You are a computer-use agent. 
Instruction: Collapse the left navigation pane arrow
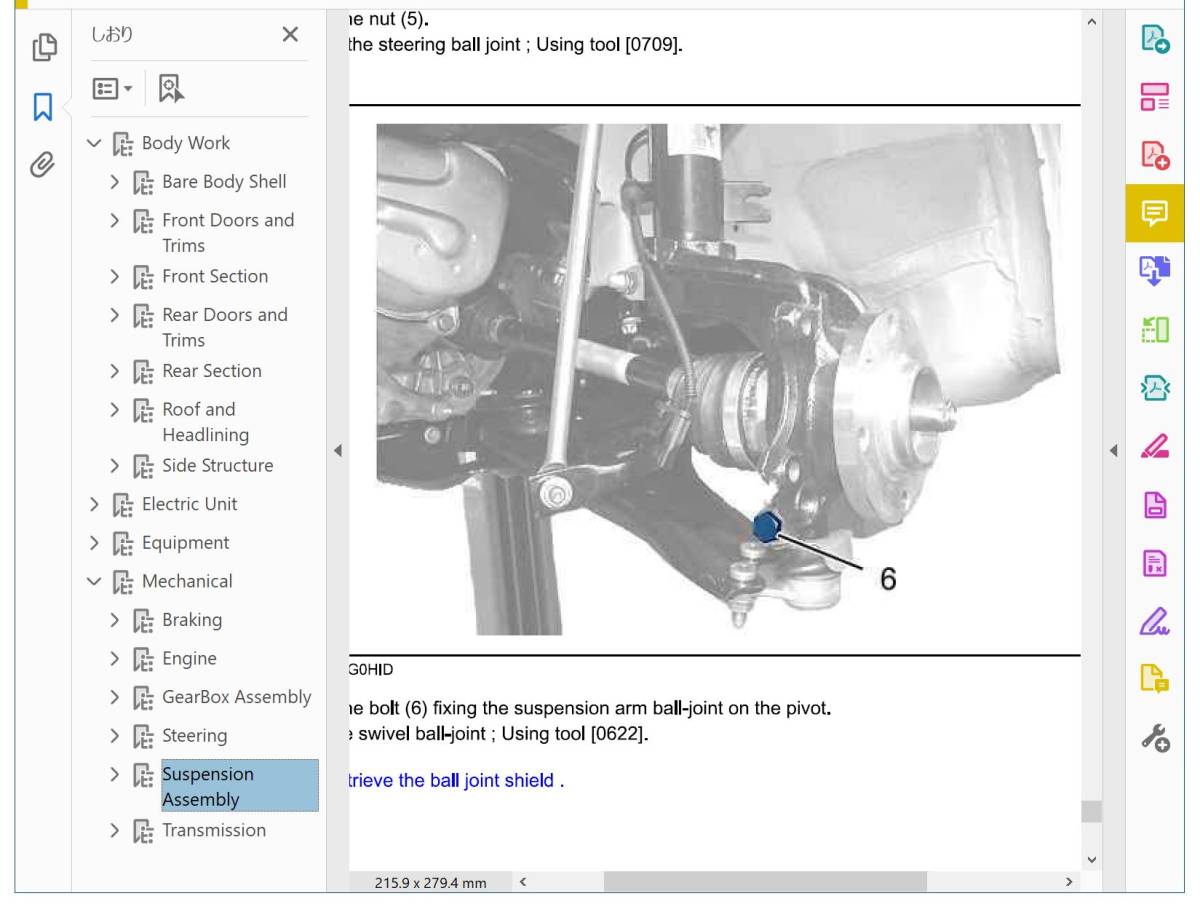pyautogui.click(x=337, y=451)
